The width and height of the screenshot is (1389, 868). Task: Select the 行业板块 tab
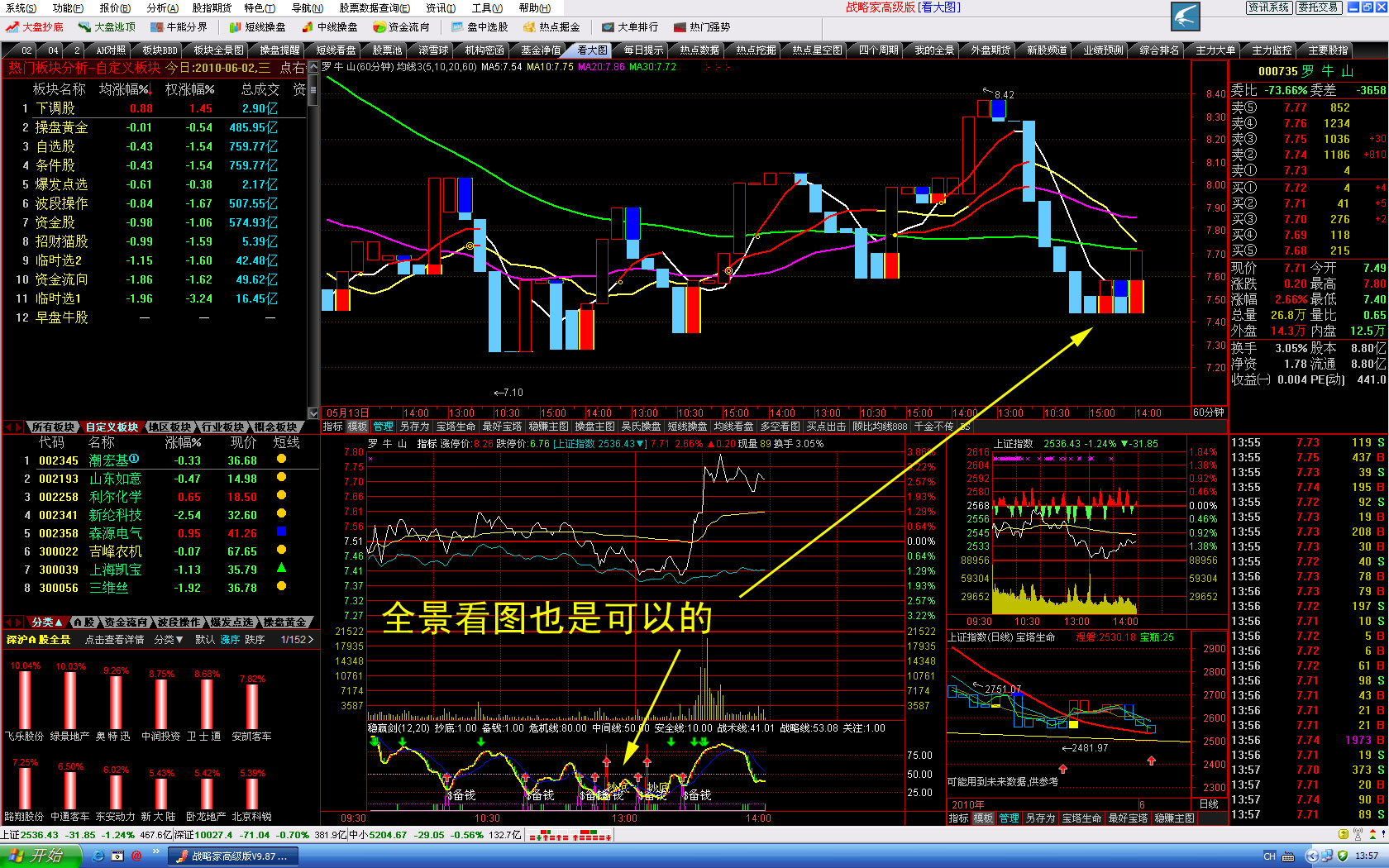tap(223, 427)
